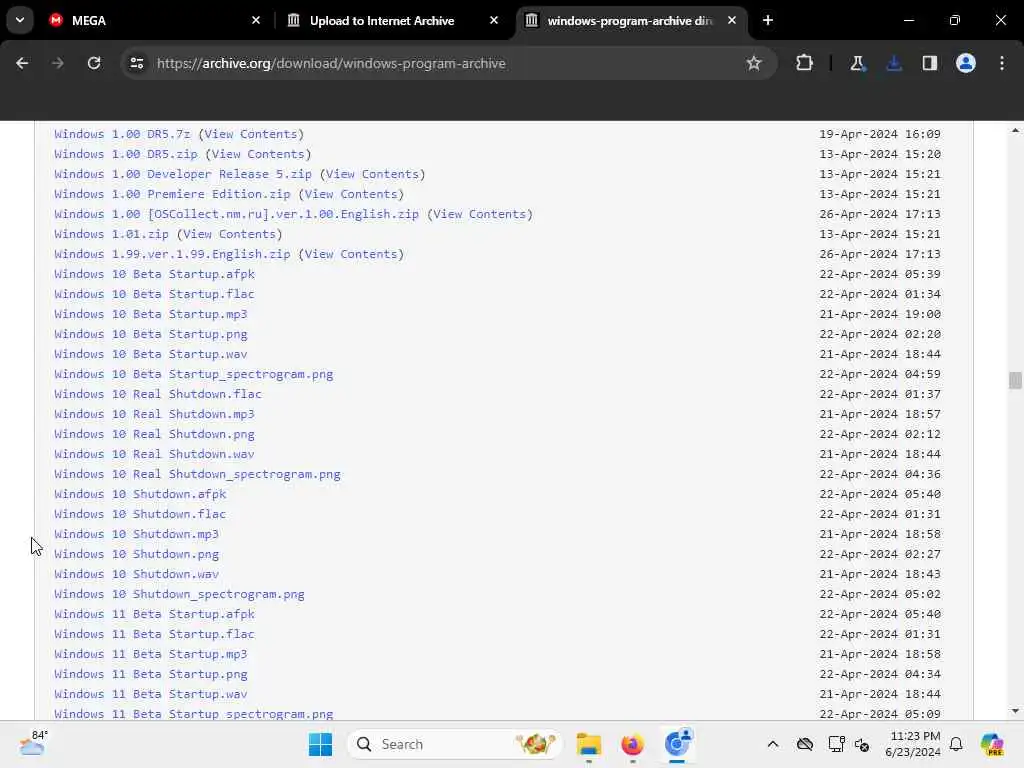Show hidden system tray icons
This screenshot has width=1024, height=768.
pos(773,744)
